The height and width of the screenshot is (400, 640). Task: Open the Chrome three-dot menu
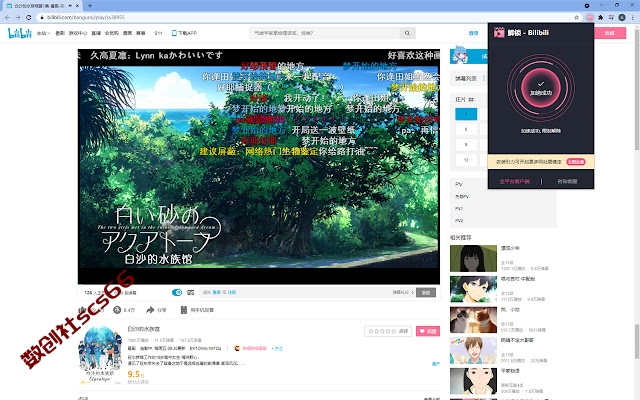click(633, 17)
